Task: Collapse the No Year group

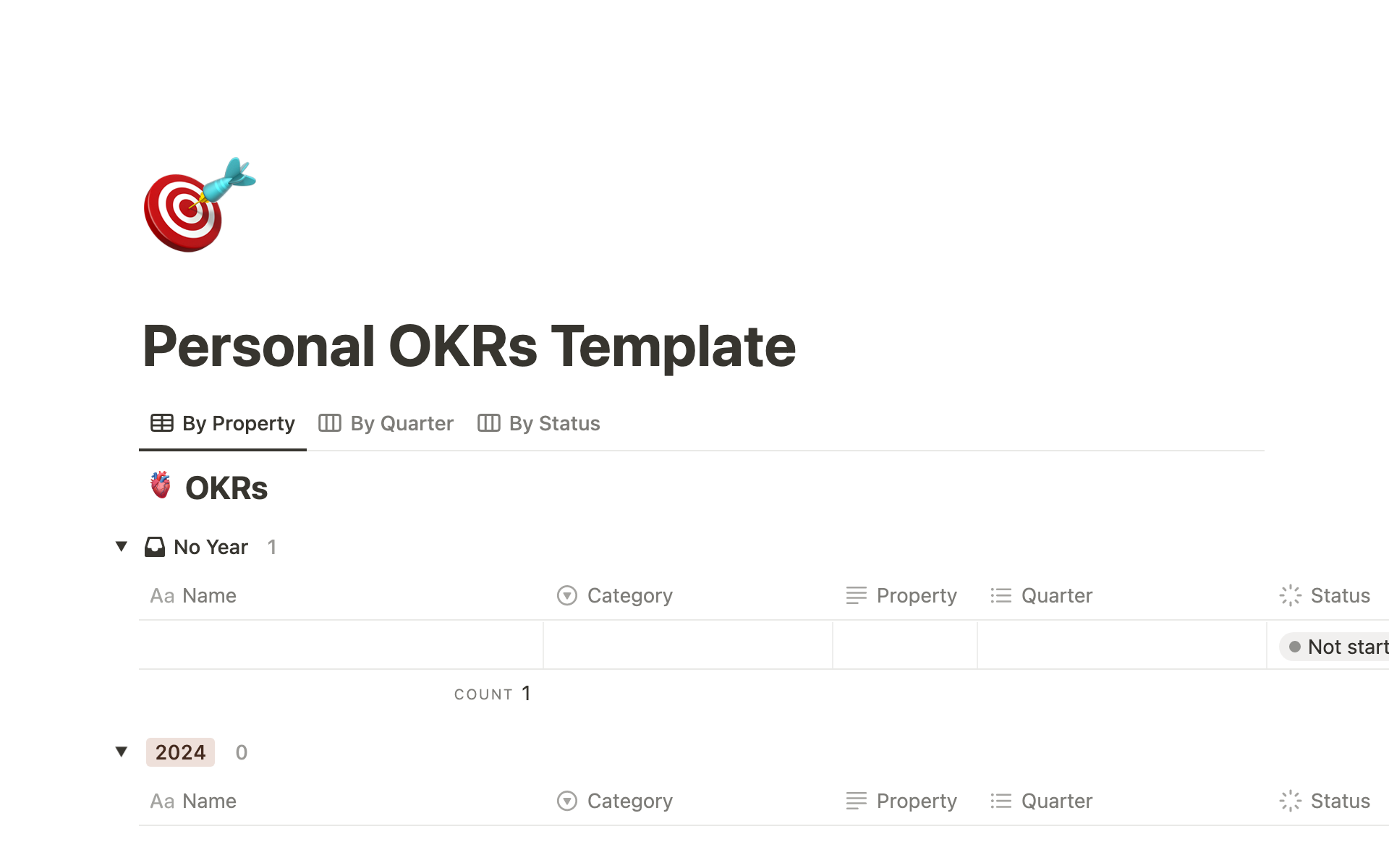Action: click(x=122, y=547)
